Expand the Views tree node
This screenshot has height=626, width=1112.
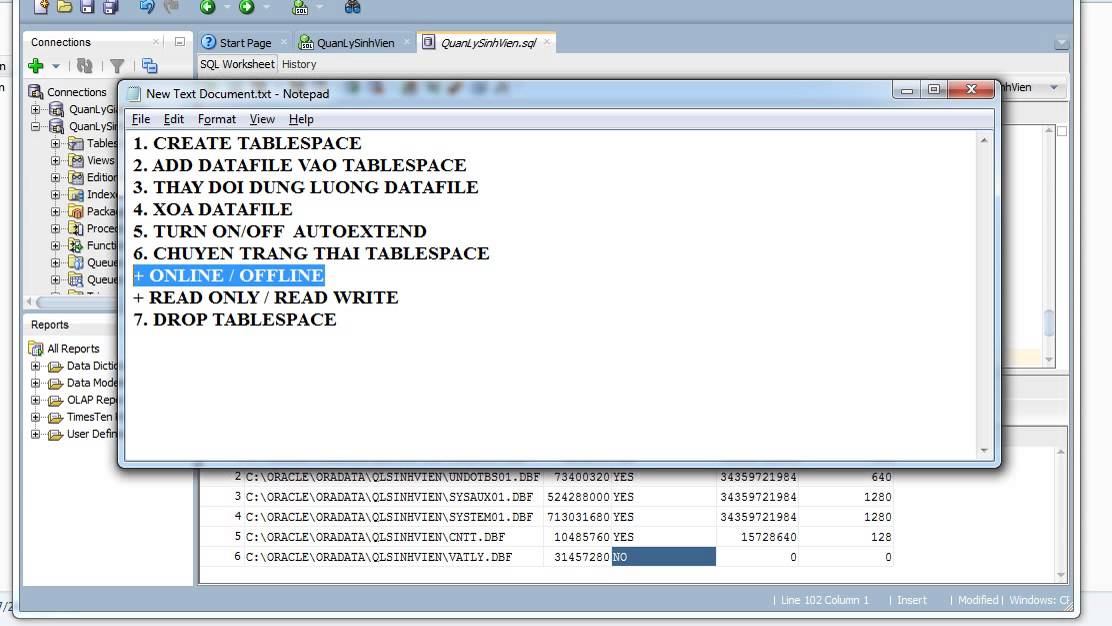(55, 161)
